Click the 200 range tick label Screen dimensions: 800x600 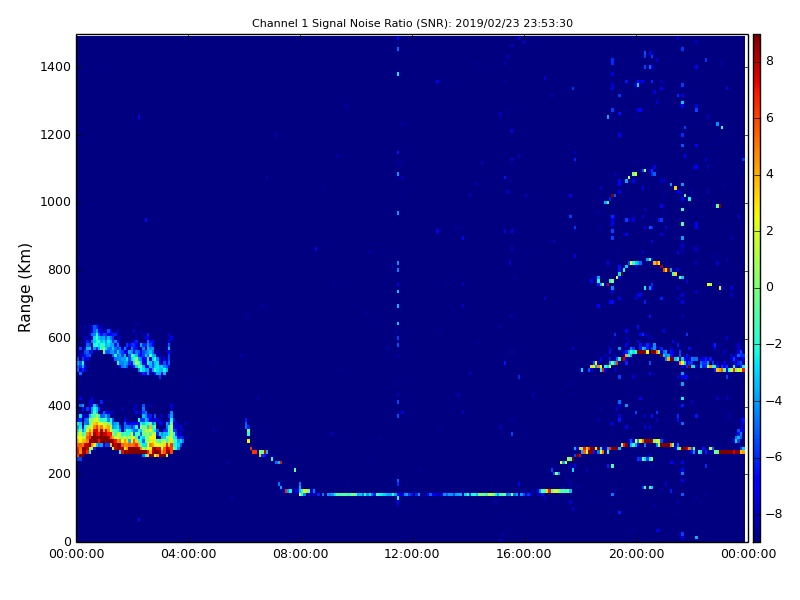pos(59,473)
